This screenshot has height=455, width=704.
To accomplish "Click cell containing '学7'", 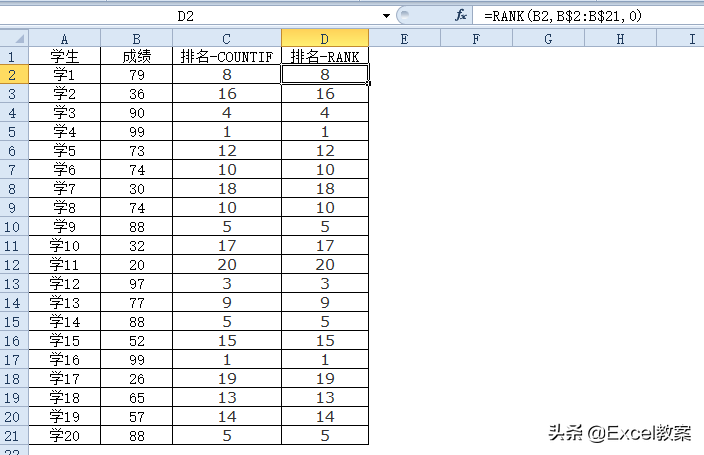I will (x=65, y=189).
